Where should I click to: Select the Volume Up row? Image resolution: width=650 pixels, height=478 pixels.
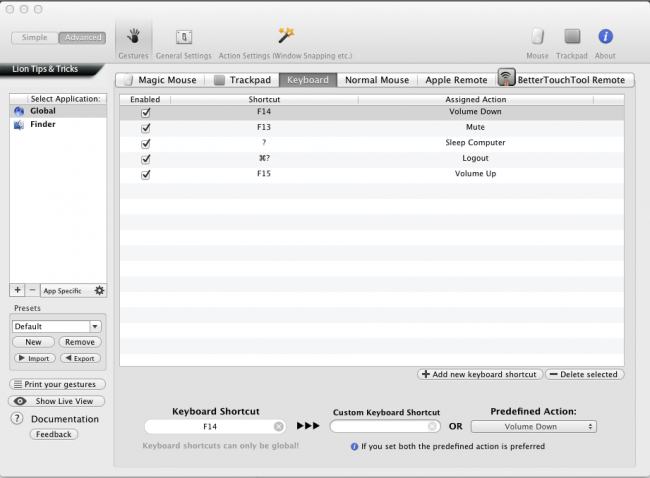pyautogui.click(x=372, y=174)
